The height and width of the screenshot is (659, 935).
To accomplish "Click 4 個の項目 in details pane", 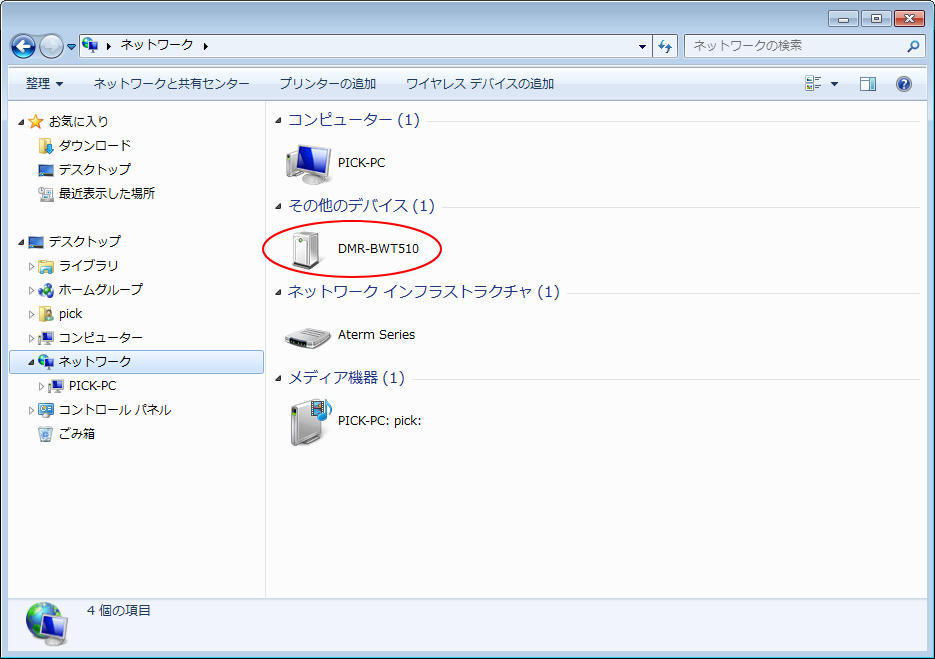I will [119, 611].
